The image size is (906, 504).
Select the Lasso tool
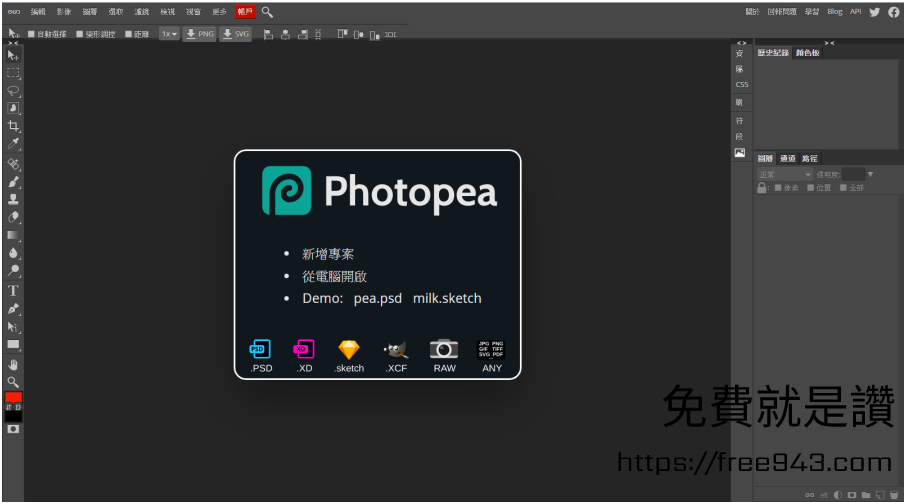tap(13, 91)
